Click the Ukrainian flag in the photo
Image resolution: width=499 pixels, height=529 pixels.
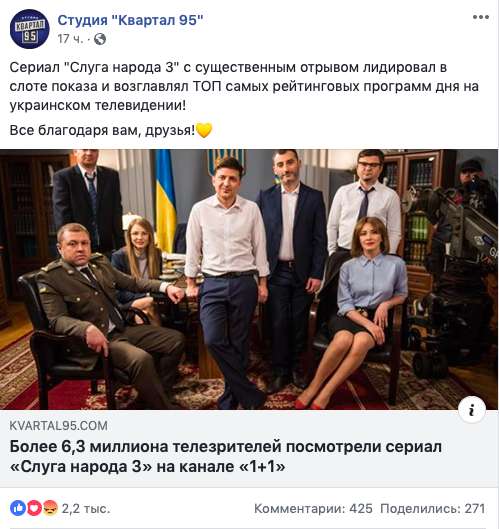pyautogui.click(x=165, y=201)
